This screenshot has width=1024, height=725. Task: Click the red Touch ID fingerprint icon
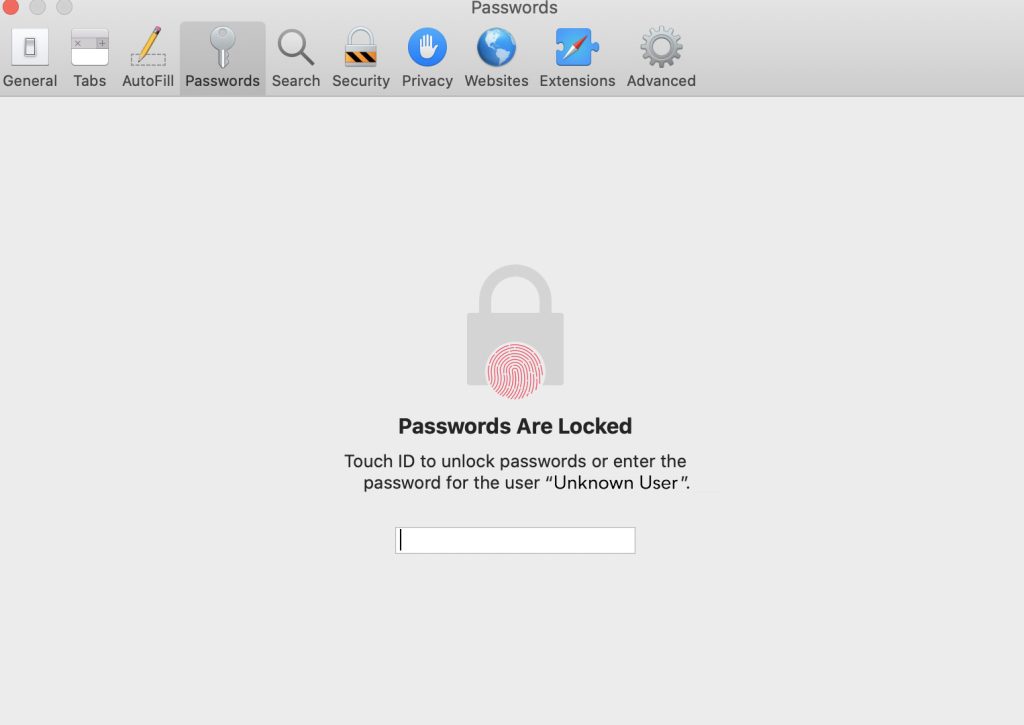[515, 371]
